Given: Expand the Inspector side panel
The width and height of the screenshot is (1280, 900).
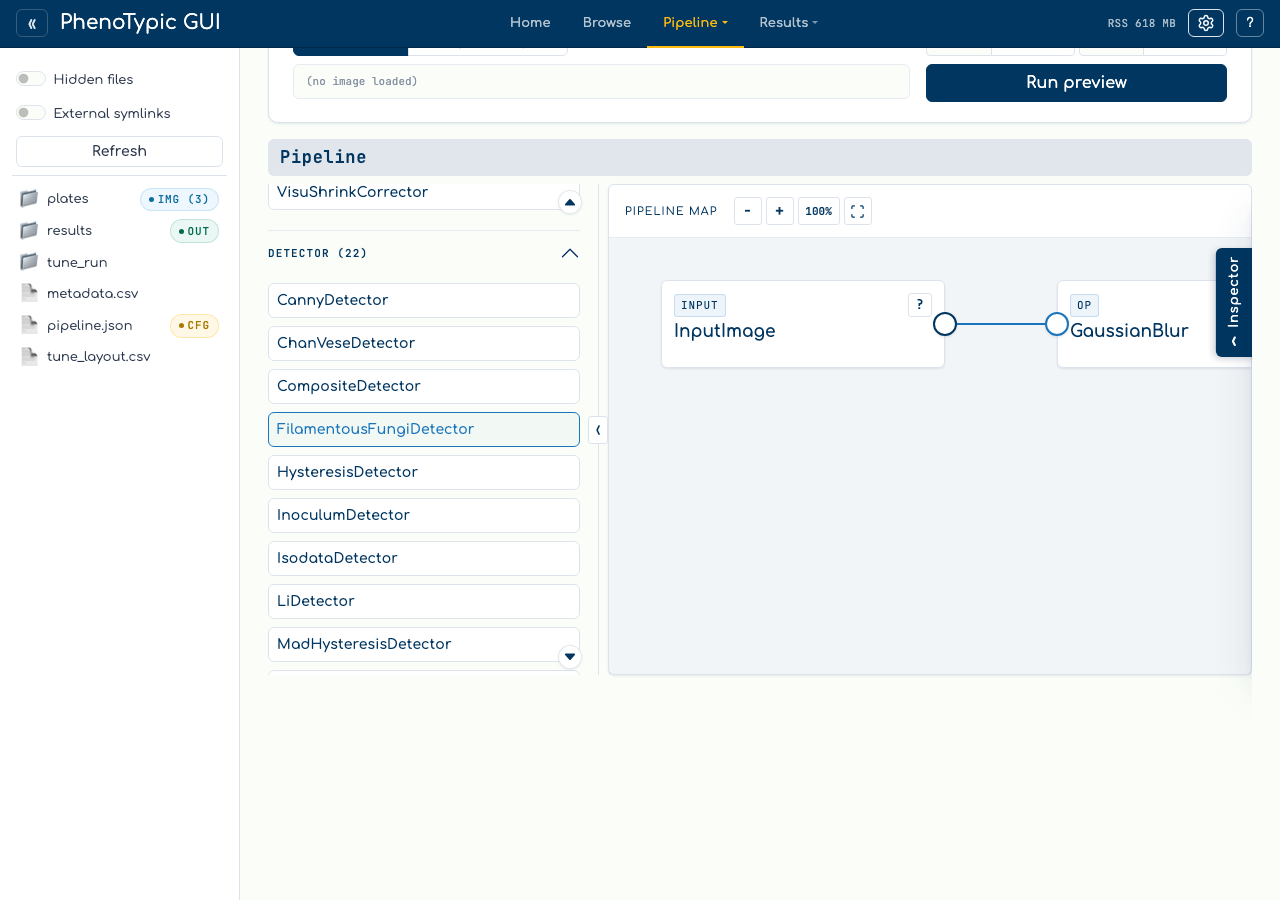Looking at the screenshot, I should pos(1234,302).
